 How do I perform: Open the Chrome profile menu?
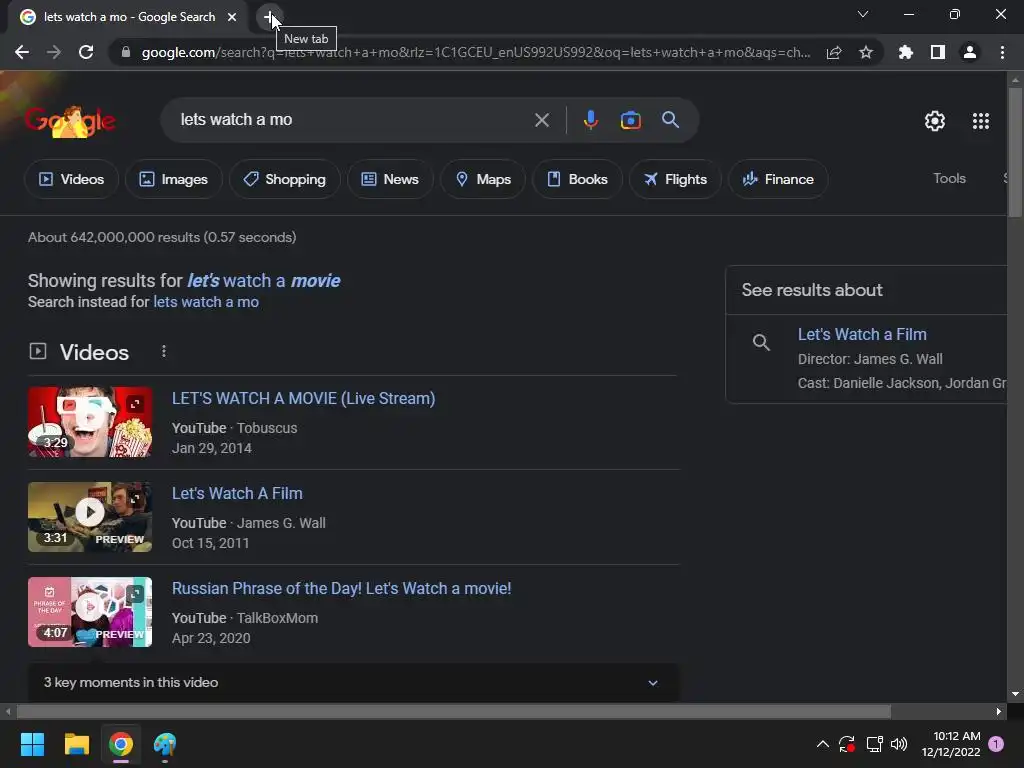970,52
